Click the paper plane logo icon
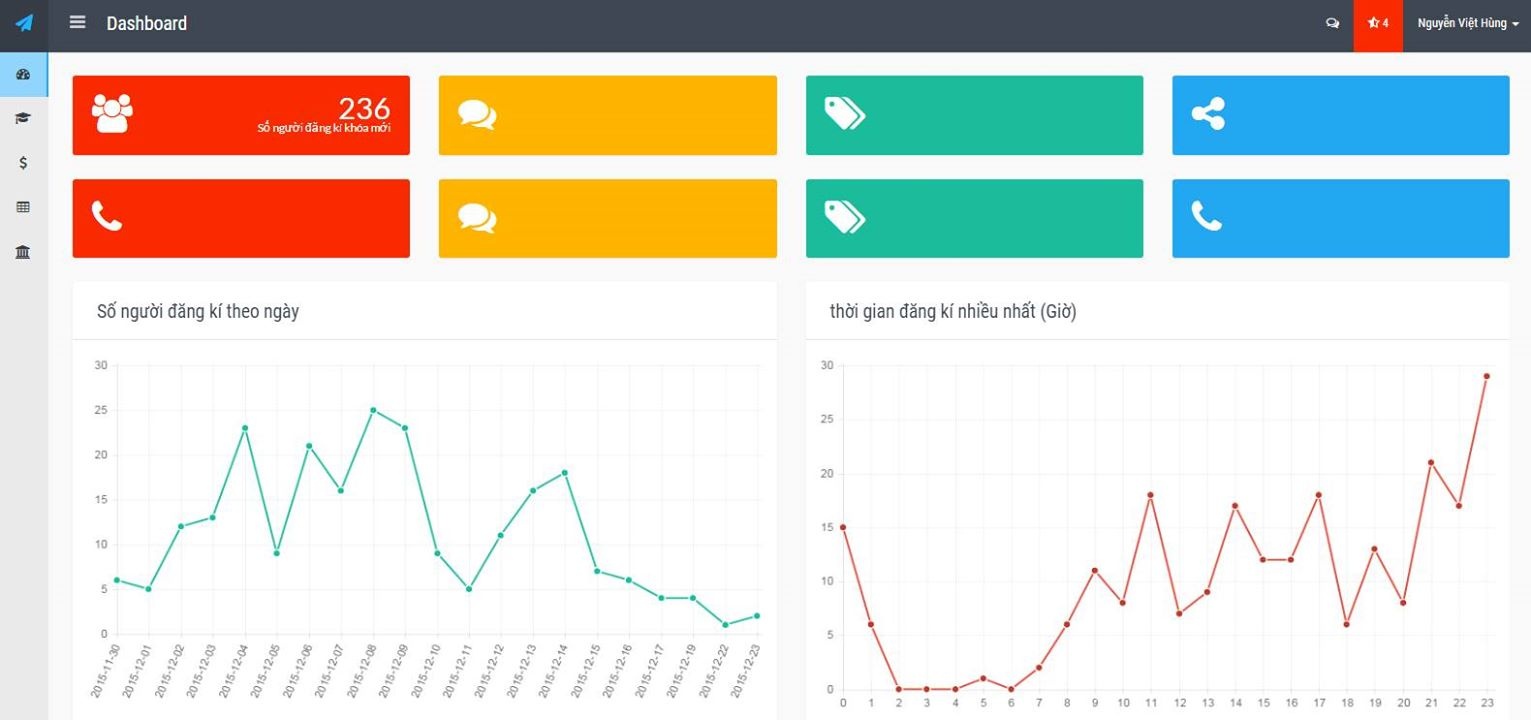The image size is (1531, 720). coord(24,23)
